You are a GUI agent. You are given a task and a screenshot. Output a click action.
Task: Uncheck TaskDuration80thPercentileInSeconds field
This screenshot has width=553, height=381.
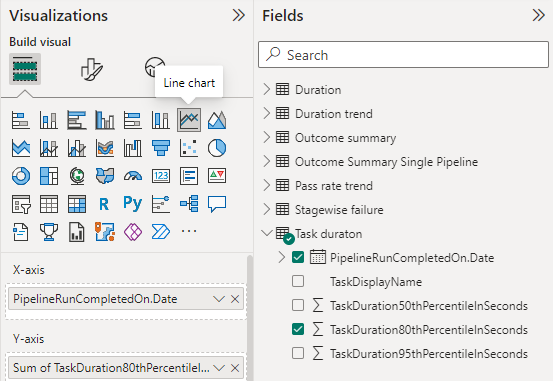pyautogui.click(x=298, y=329)
